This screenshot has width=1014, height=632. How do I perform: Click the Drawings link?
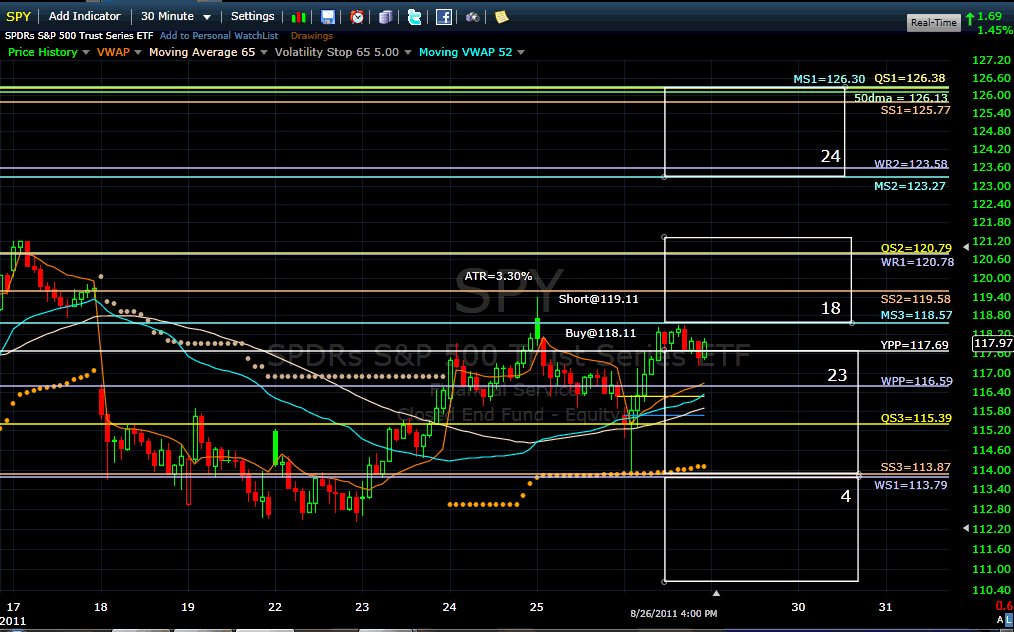[312, 36]
